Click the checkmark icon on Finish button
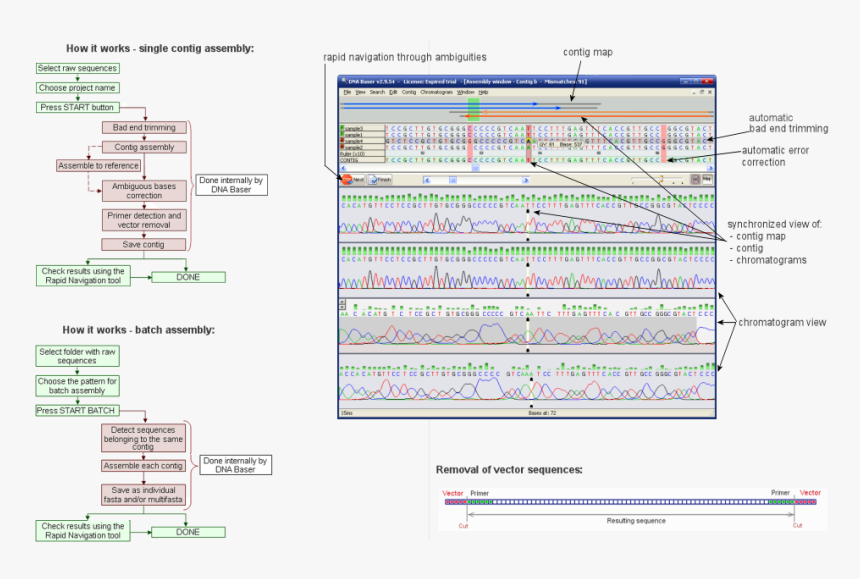 click(x=374, y=179)
